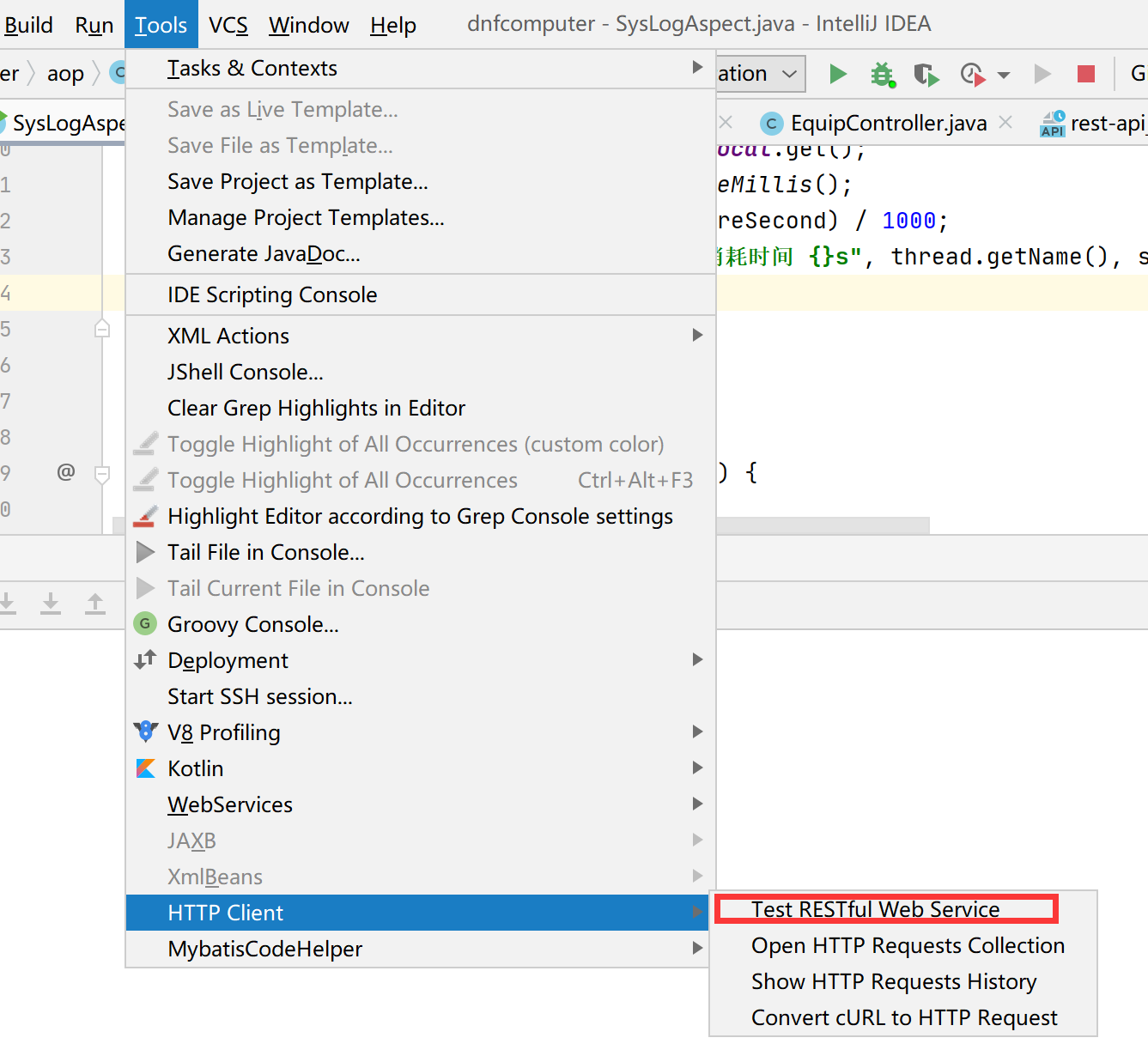Open the Help menu

(393, 25)
